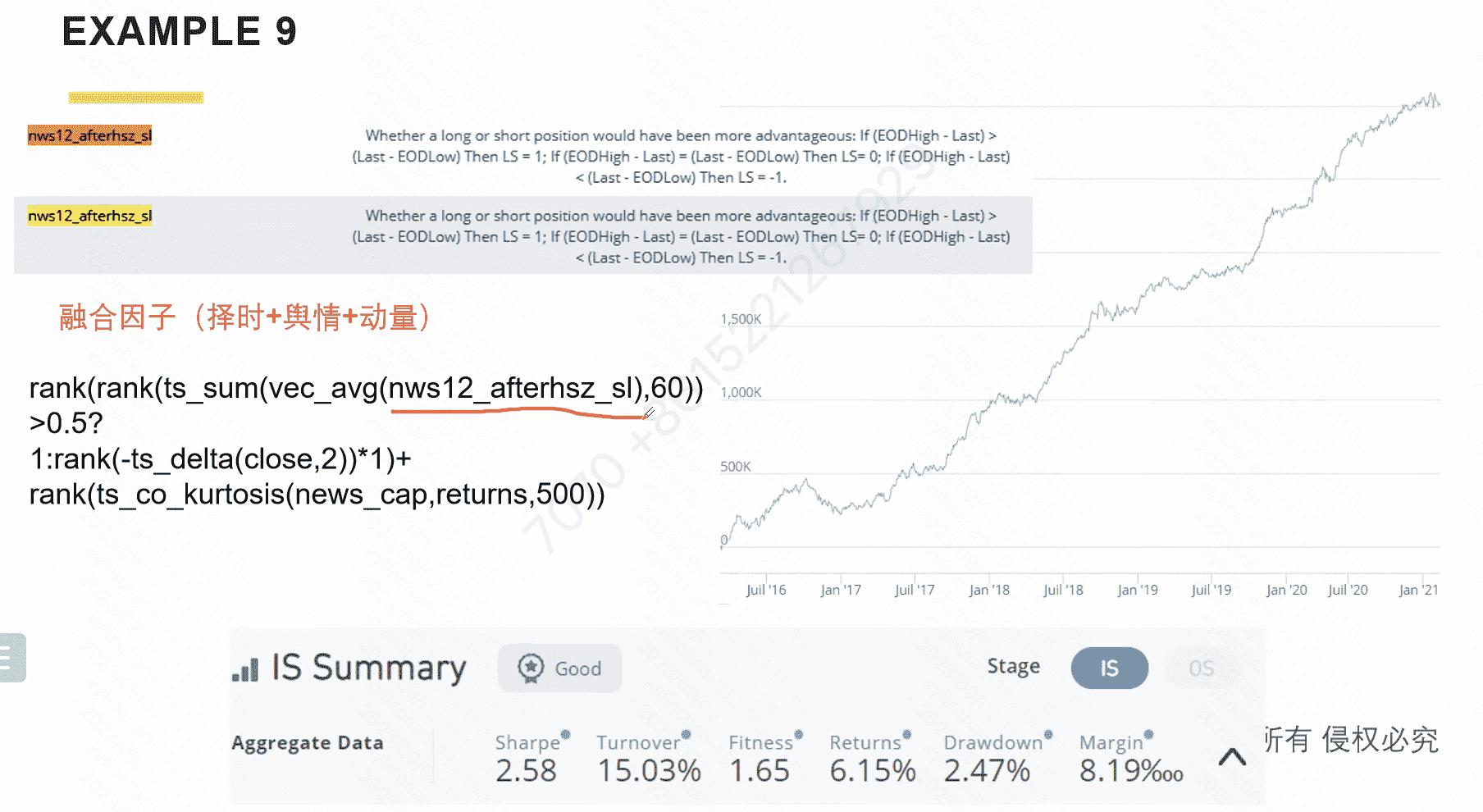Click the EXAMPLE 9 title
Screen dimensions: 1483x812
[179, 32]
